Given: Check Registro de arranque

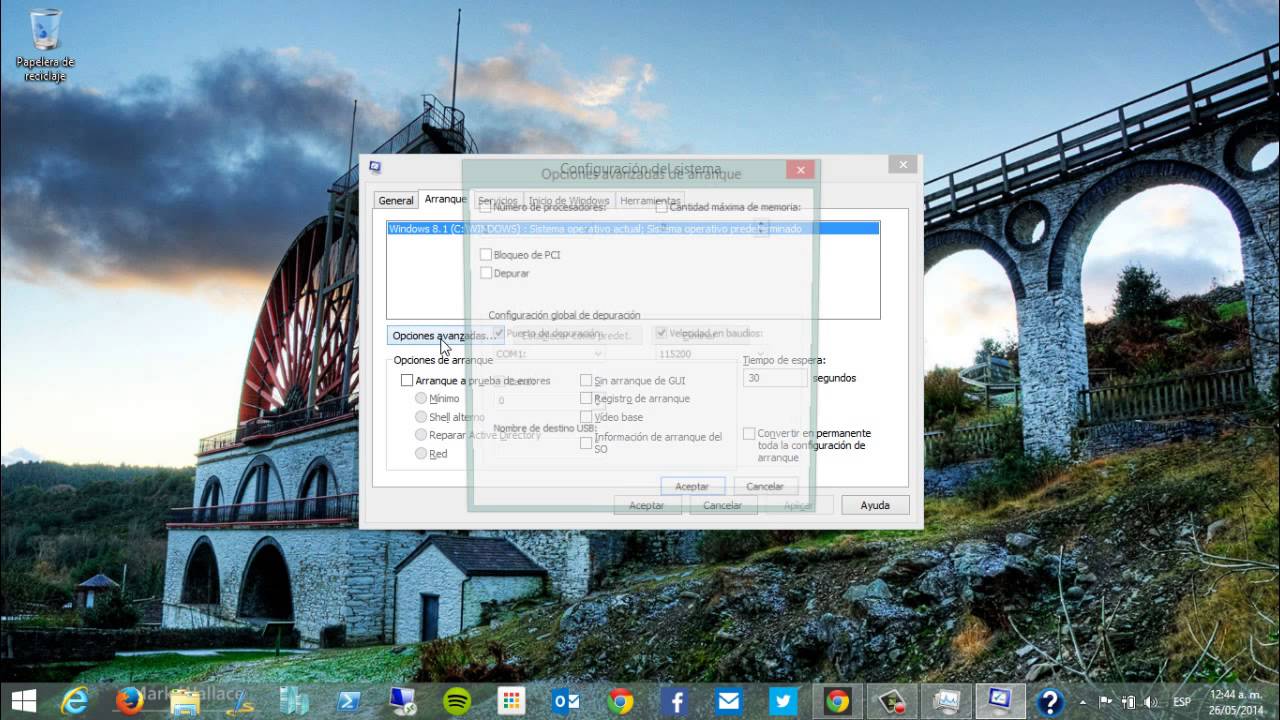Looking at the screenshot, I should coord(586,398).
